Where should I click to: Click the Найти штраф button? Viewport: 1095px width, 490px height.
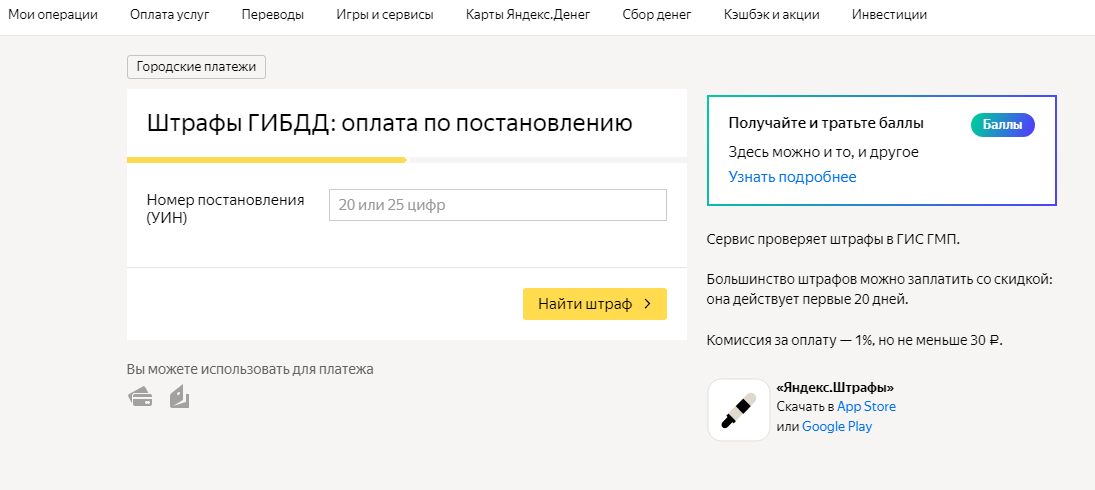click(x=595, y=304)
